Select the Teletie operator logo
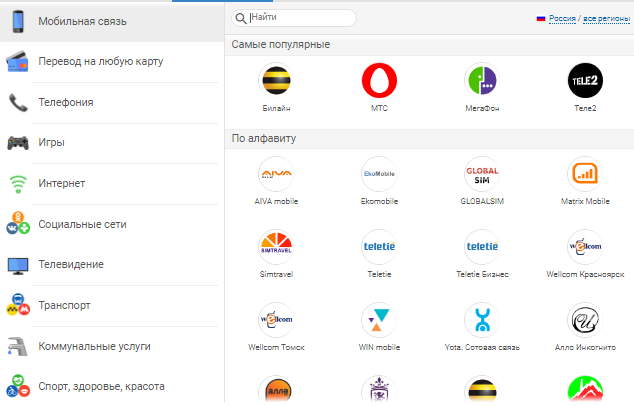This screenshot has width=634, height=406. (x=379, y=247)
